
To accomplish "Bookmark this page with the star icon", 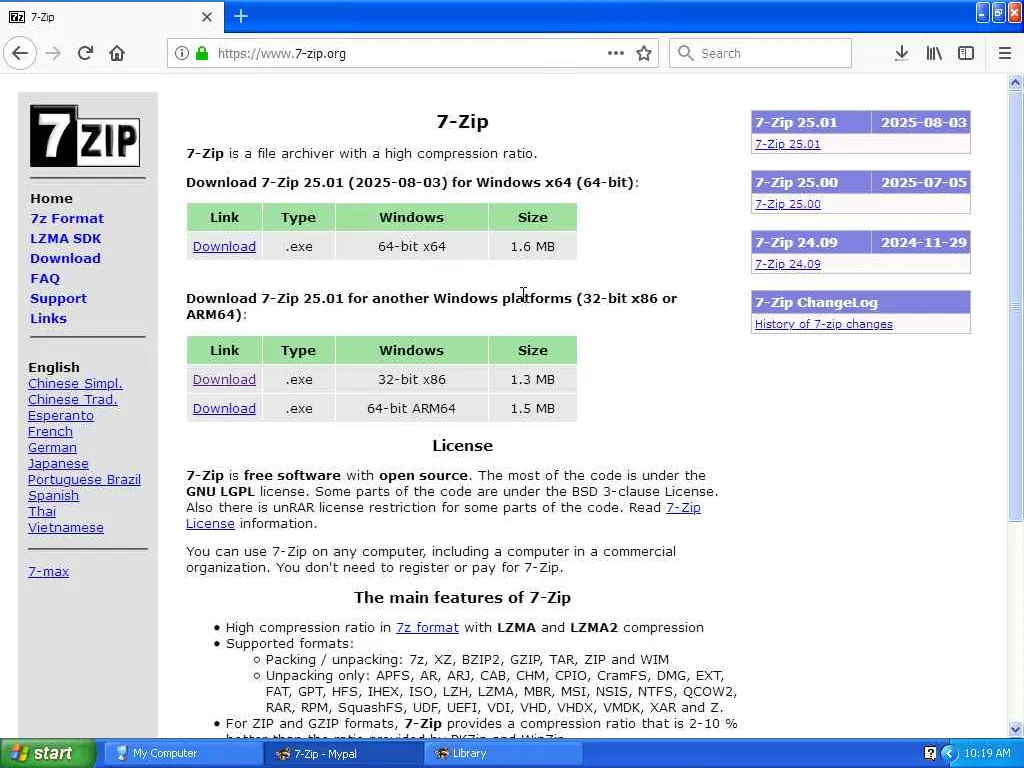I will (x=644, y=54).
